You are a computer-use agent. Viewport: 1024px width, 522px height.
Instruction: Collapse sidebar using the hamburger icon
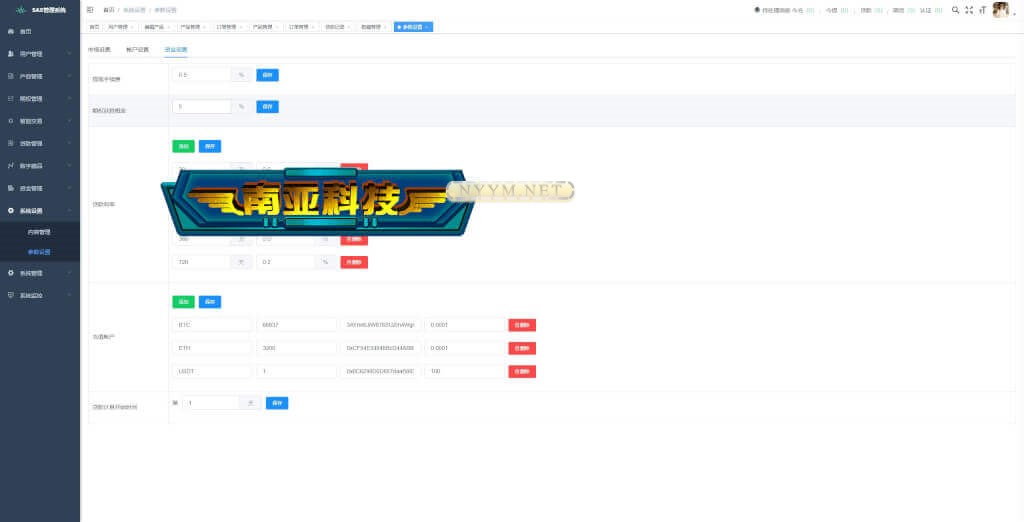coord(90,9)
